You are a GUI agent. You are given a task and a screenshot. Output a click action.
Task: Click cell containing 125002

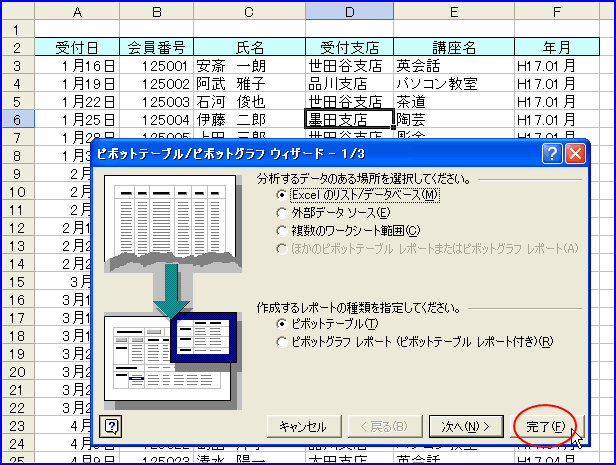tap(156, 84)
